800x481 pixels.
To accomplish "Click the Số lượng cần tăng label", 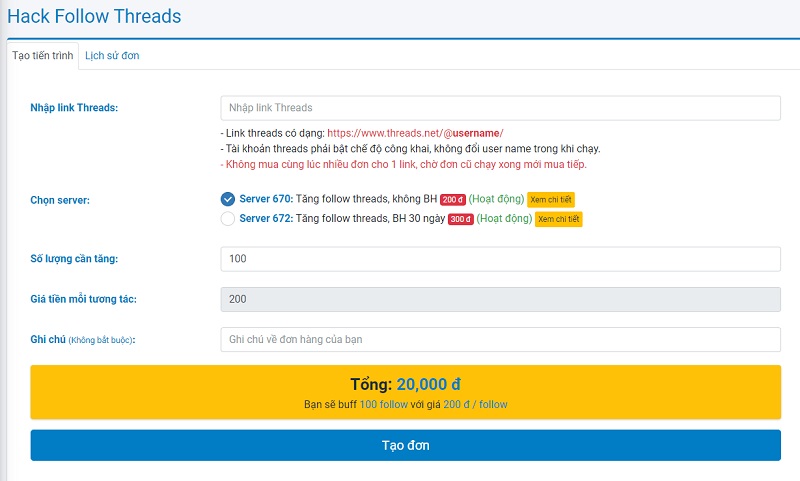I will 74,259.
